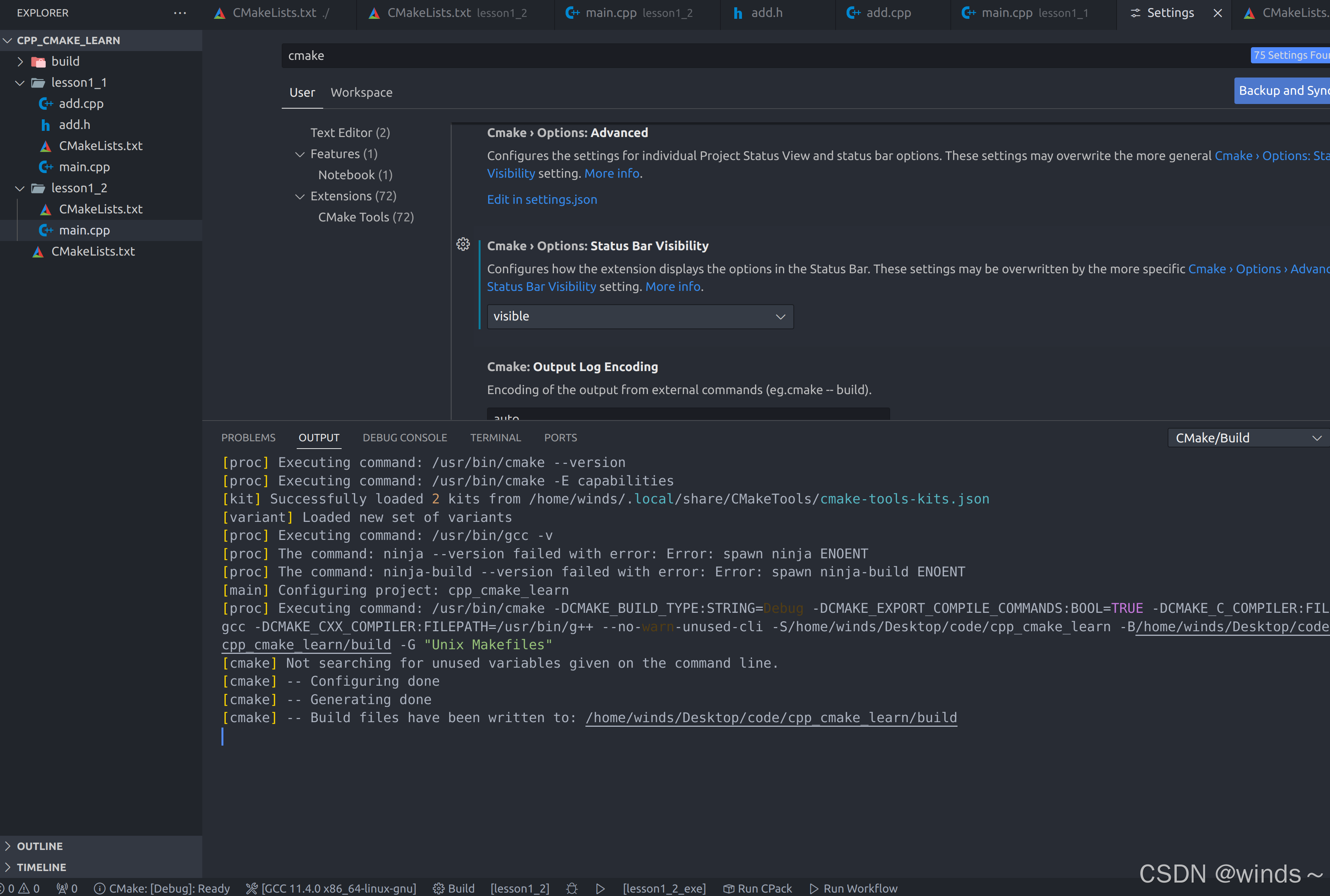
Task: Open the PROBLEMS panel tab
Action: [248, 438]
